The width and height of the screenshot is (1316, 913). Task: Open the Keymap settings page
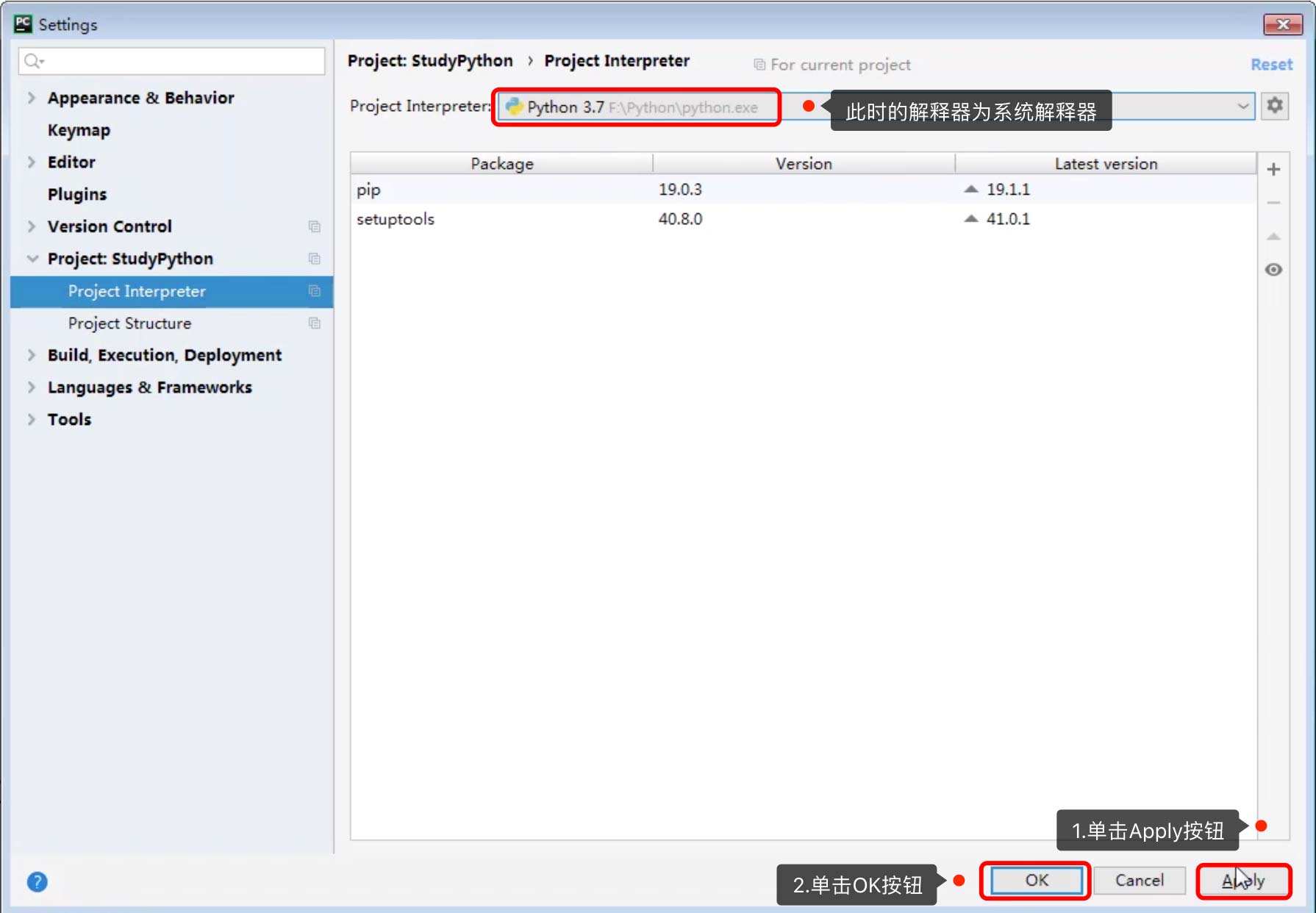[x=79, y=130]
